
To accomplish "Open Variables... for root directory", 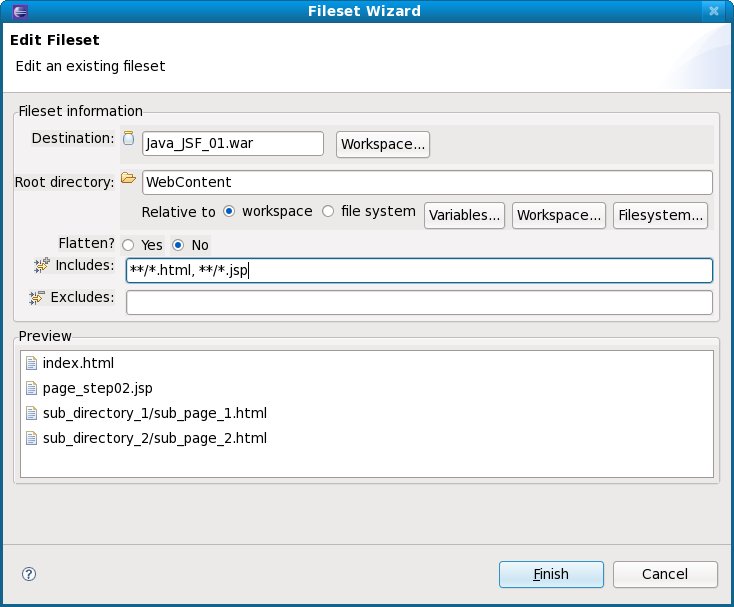I will point(465,215).
